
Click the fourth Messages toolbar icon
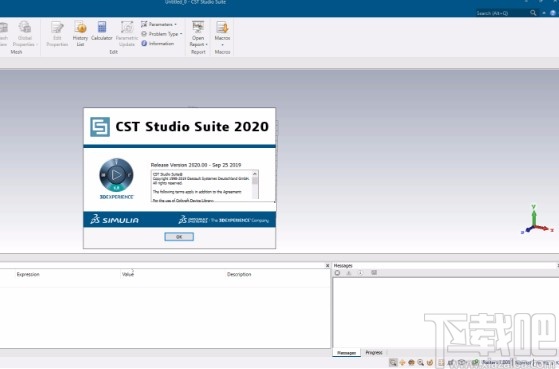pyautogui.click(x=374, y=273)
